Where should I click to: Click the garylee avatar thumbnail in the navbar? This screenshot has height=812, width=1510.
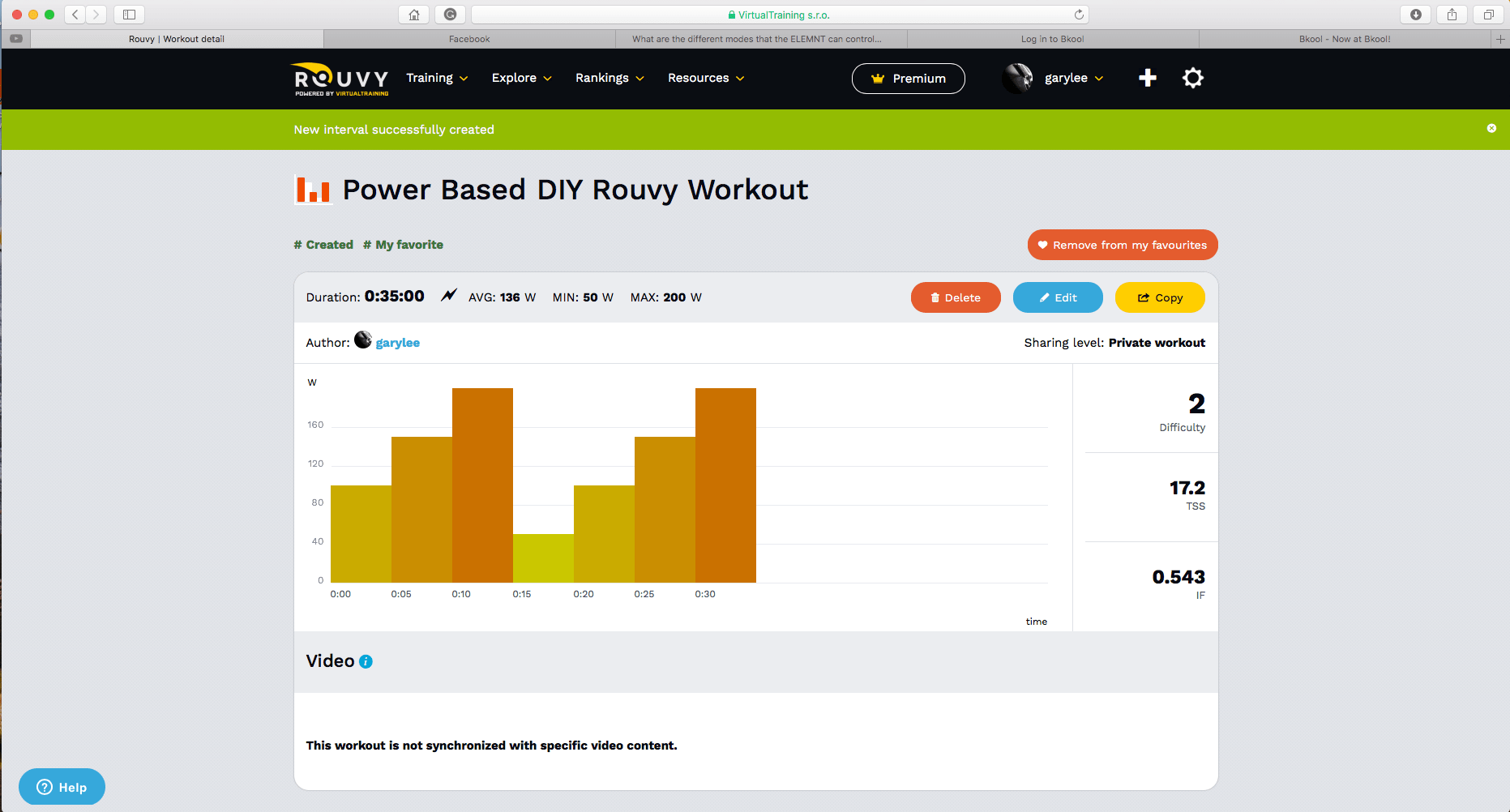pos(1018,78)
